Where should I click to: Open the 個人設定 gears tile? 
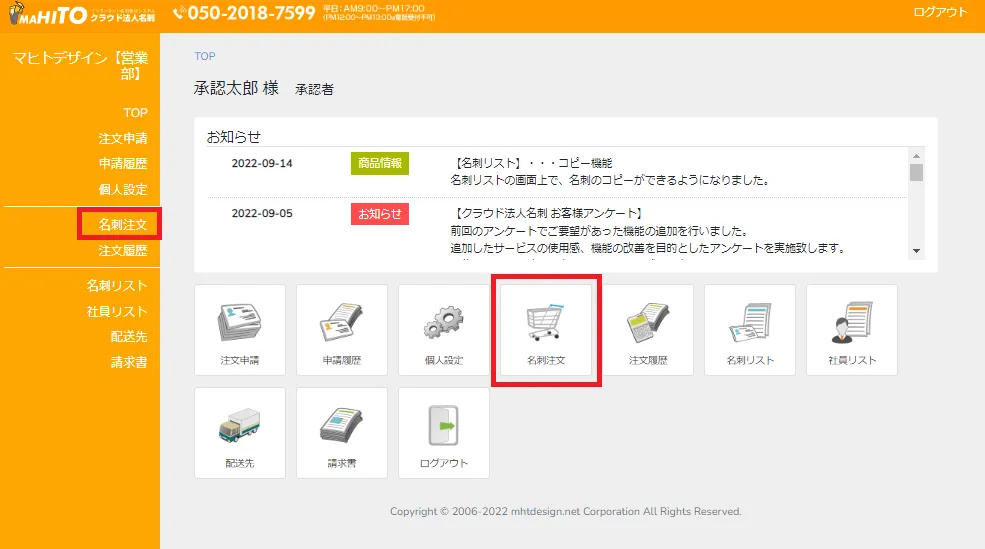coord(444,330)
